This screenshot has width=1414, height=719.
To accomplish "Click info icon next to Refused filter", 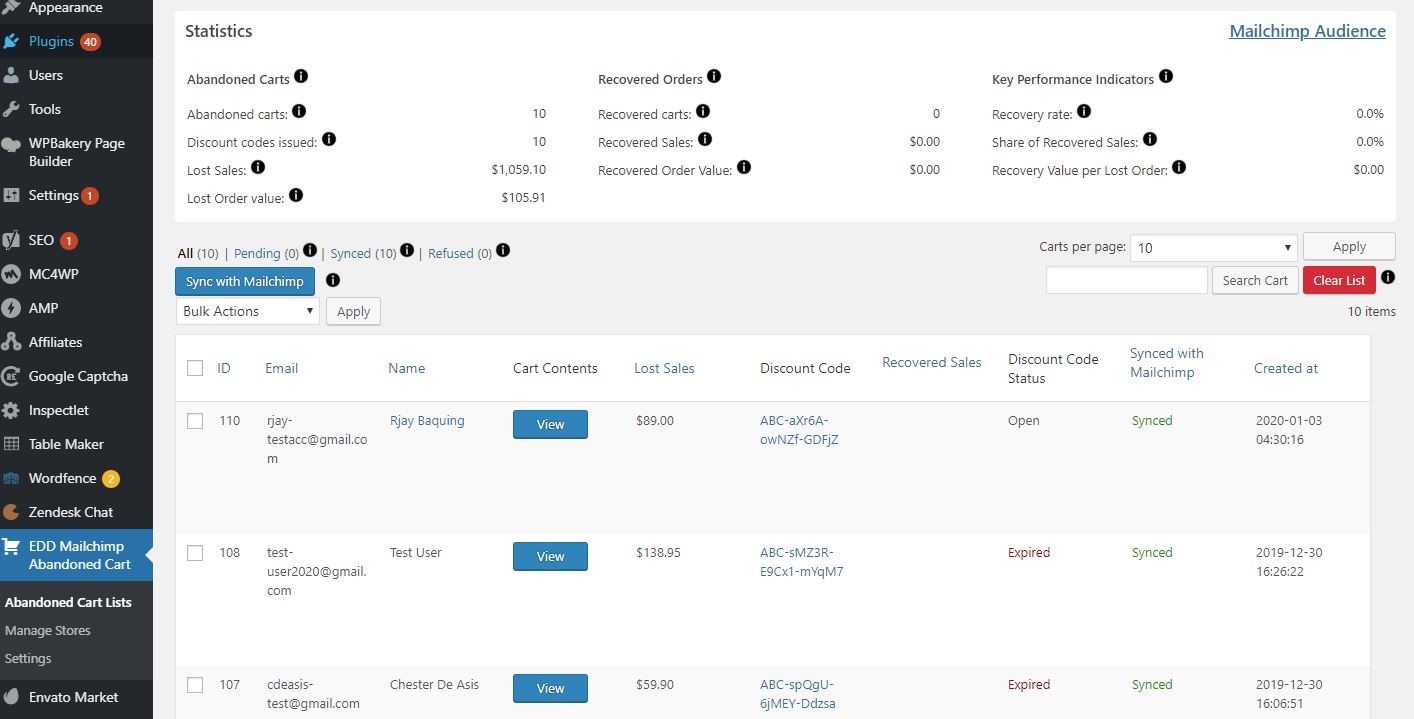I will point(503,251).
